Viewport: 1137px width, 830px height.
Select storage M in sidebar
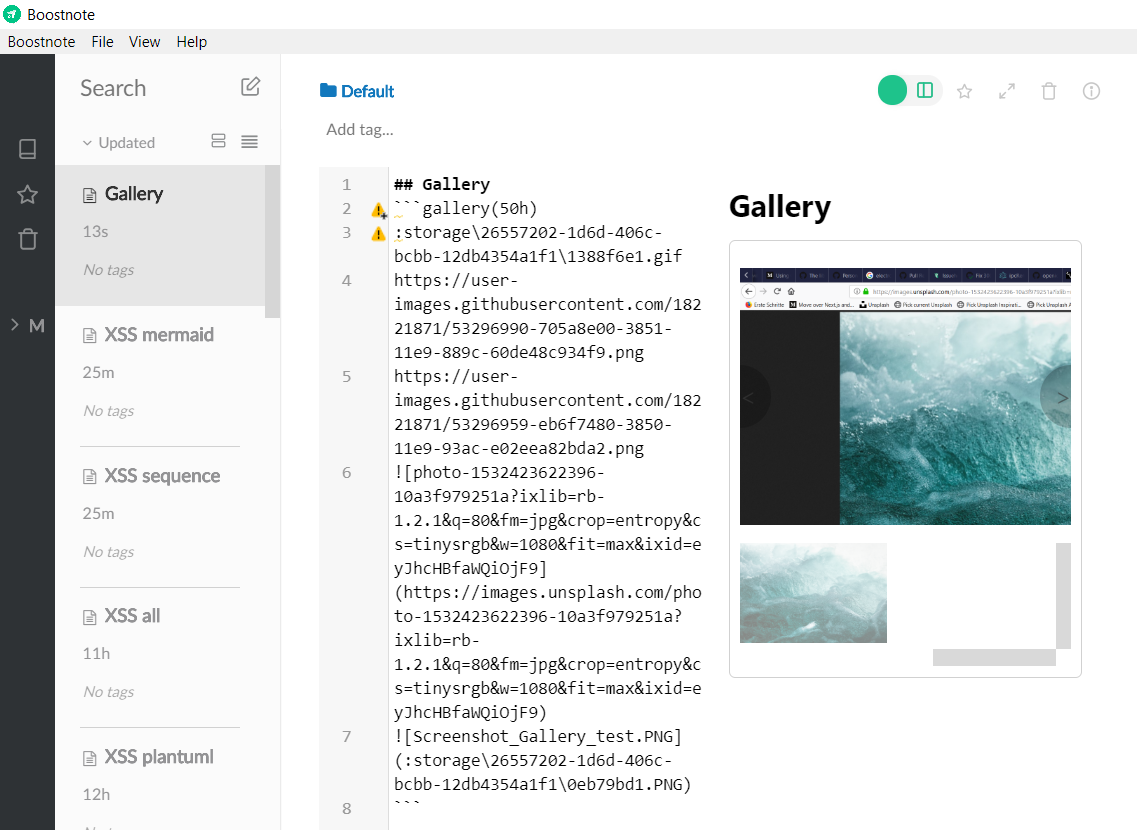37,325
